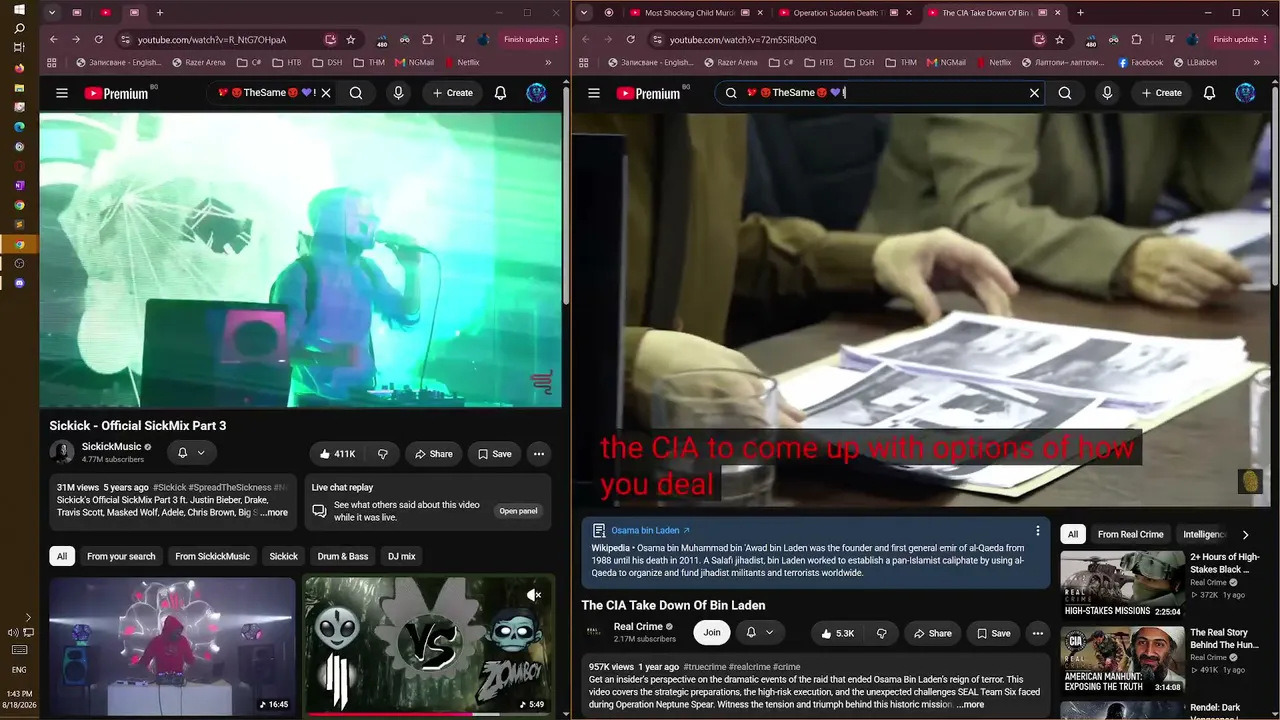The height and width of the screenshot is (720, 1280).
Task: Open YouTube notifications bell in right window
Action: (x=1210, y=93)
